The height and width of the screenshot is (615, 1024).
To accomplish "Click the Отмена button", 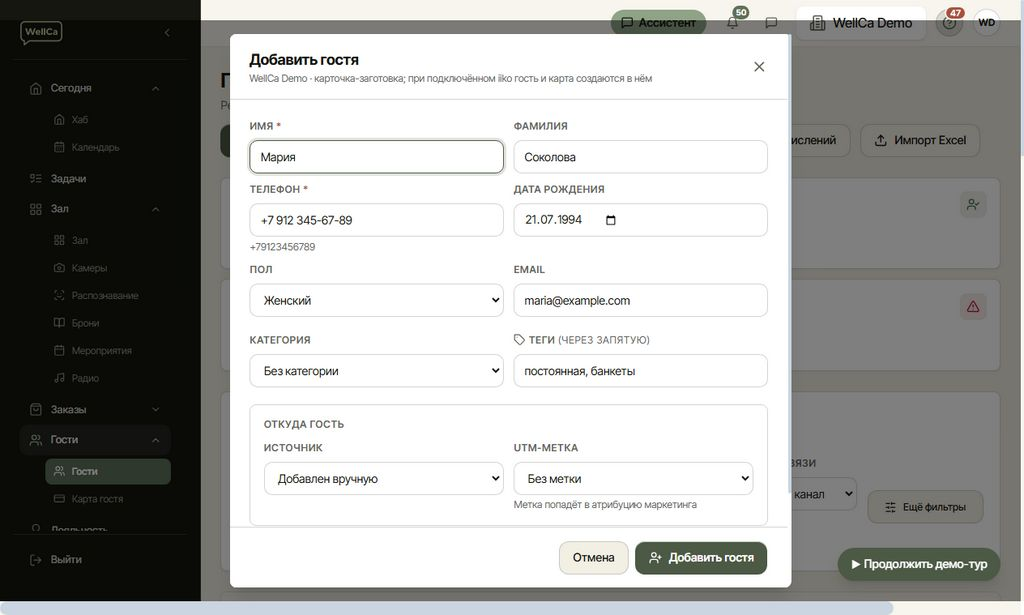I will point(593,558).
